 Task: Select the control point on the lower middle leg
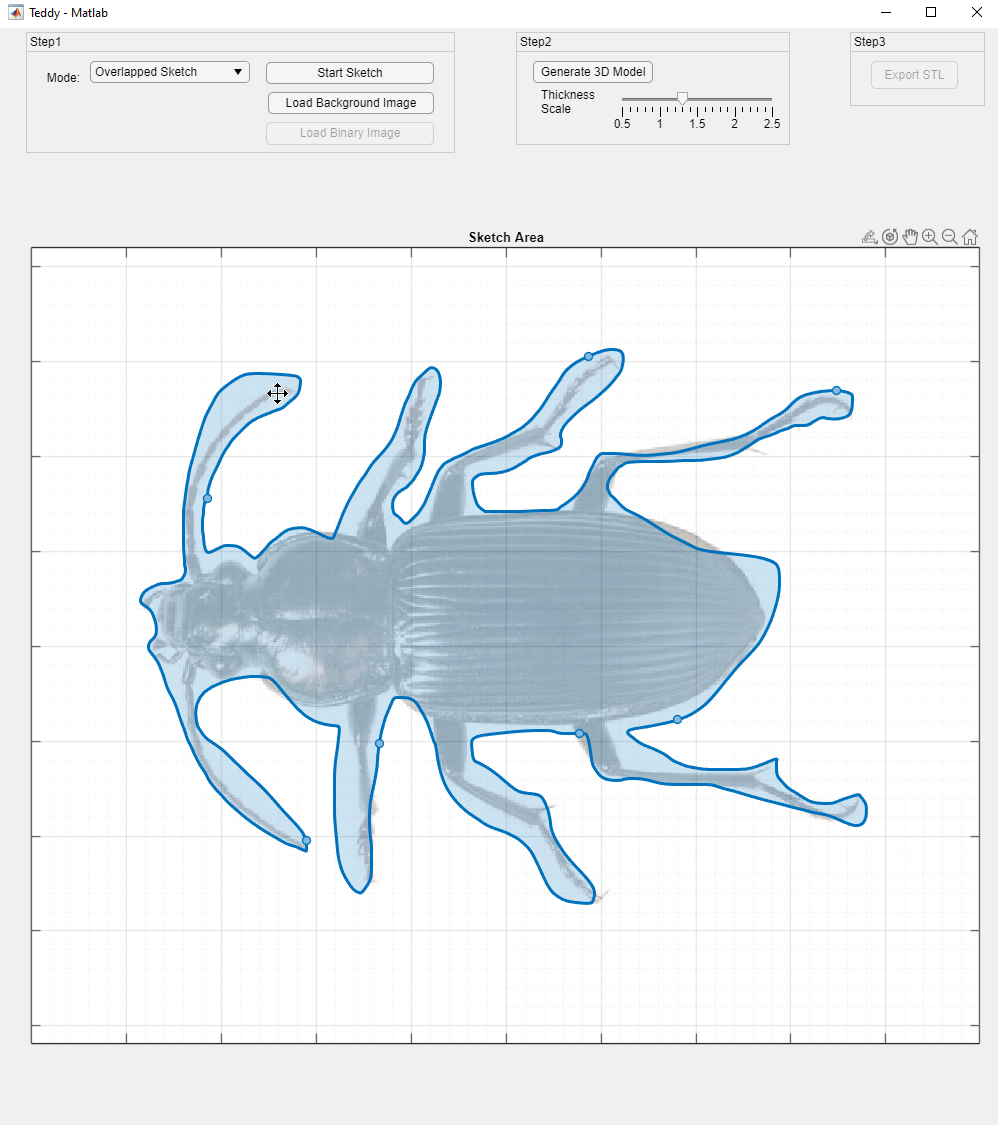(379, 743)
